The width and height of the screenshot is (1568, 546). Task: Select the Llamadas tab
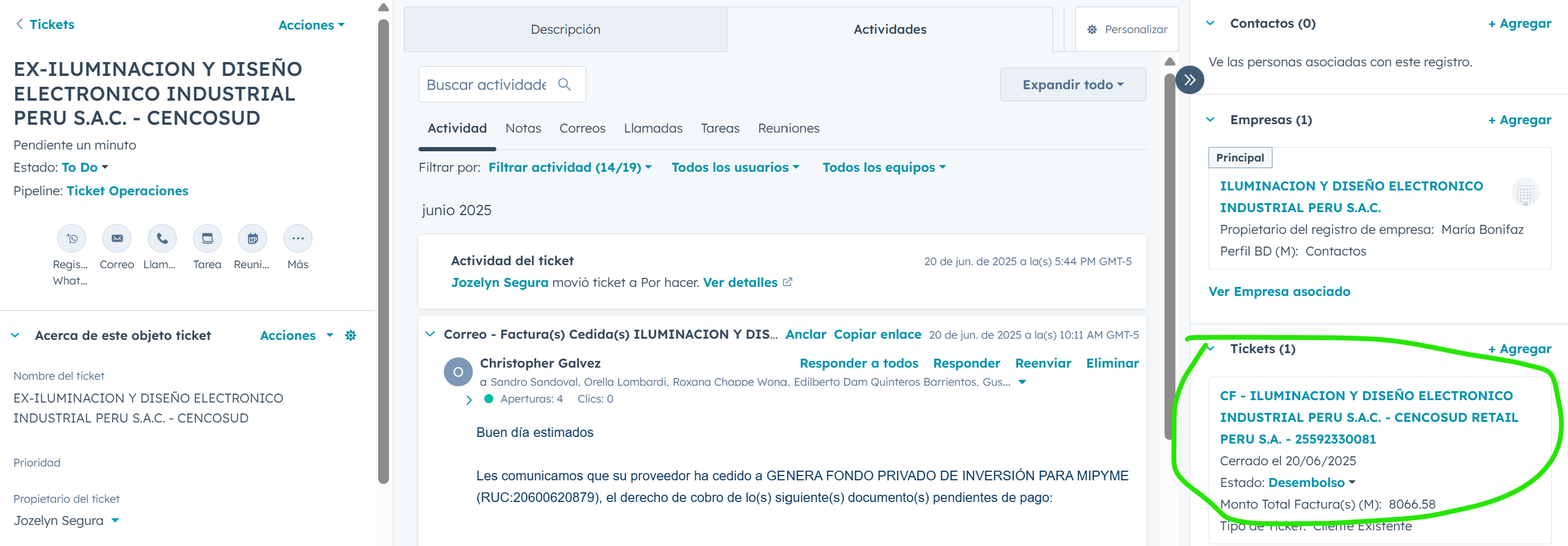click(653, 128)
